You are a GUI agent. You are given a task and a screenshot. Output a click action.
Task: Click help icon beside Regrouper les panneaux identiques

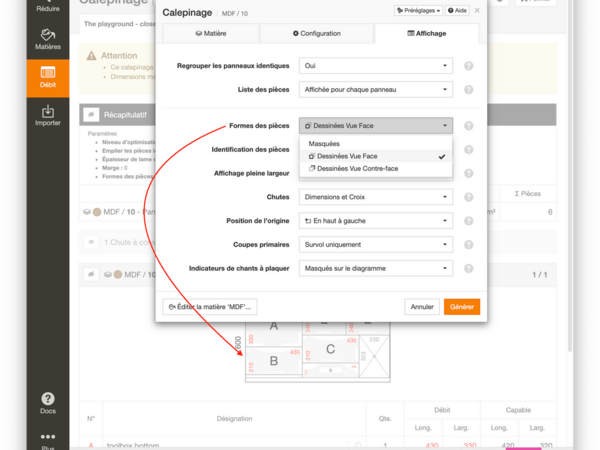(x=468, y=66)
